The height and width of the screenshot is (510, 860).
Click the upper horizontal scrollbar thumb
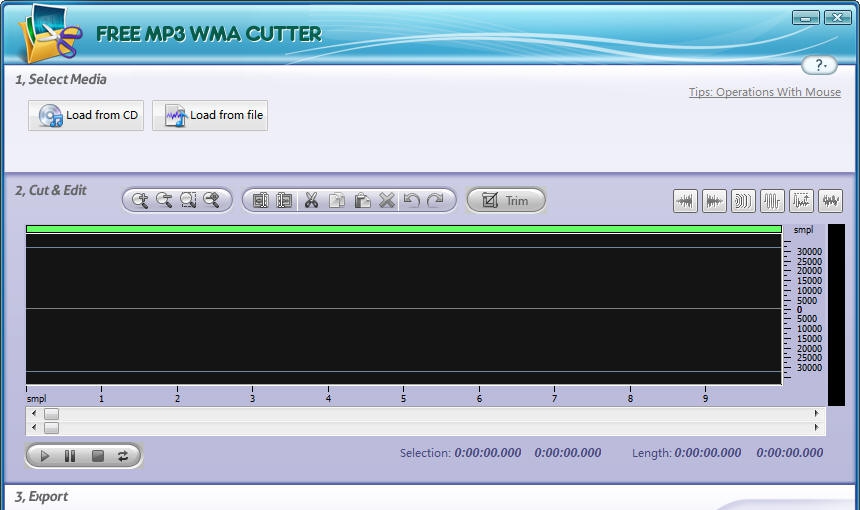tap(52, 413)
